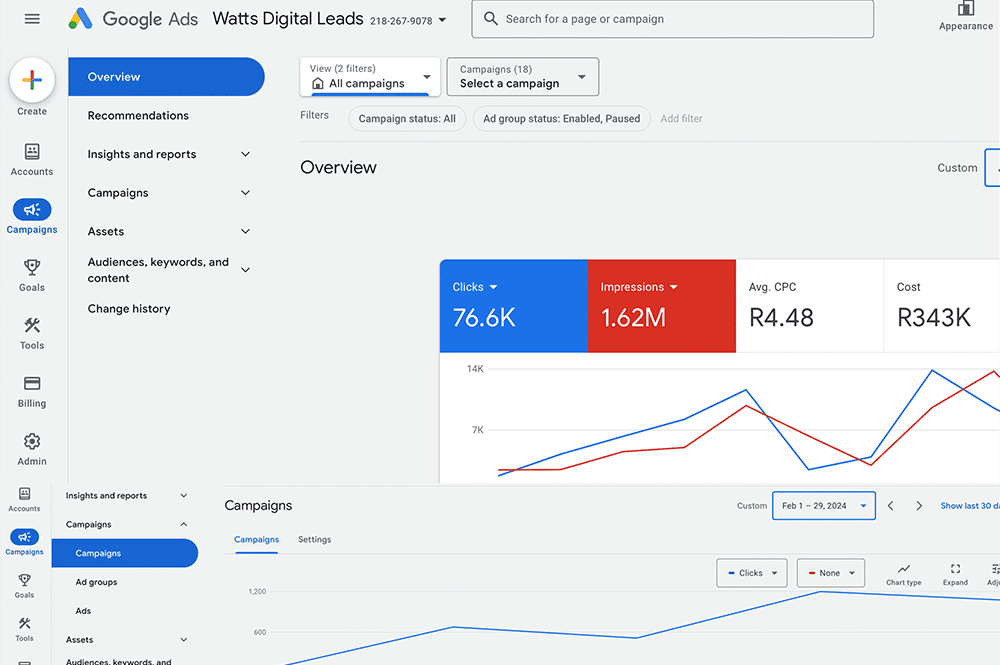This screenshot has width=1000, height=665.
Task: Click Ad group status filter chip
Action: [561, 119]
